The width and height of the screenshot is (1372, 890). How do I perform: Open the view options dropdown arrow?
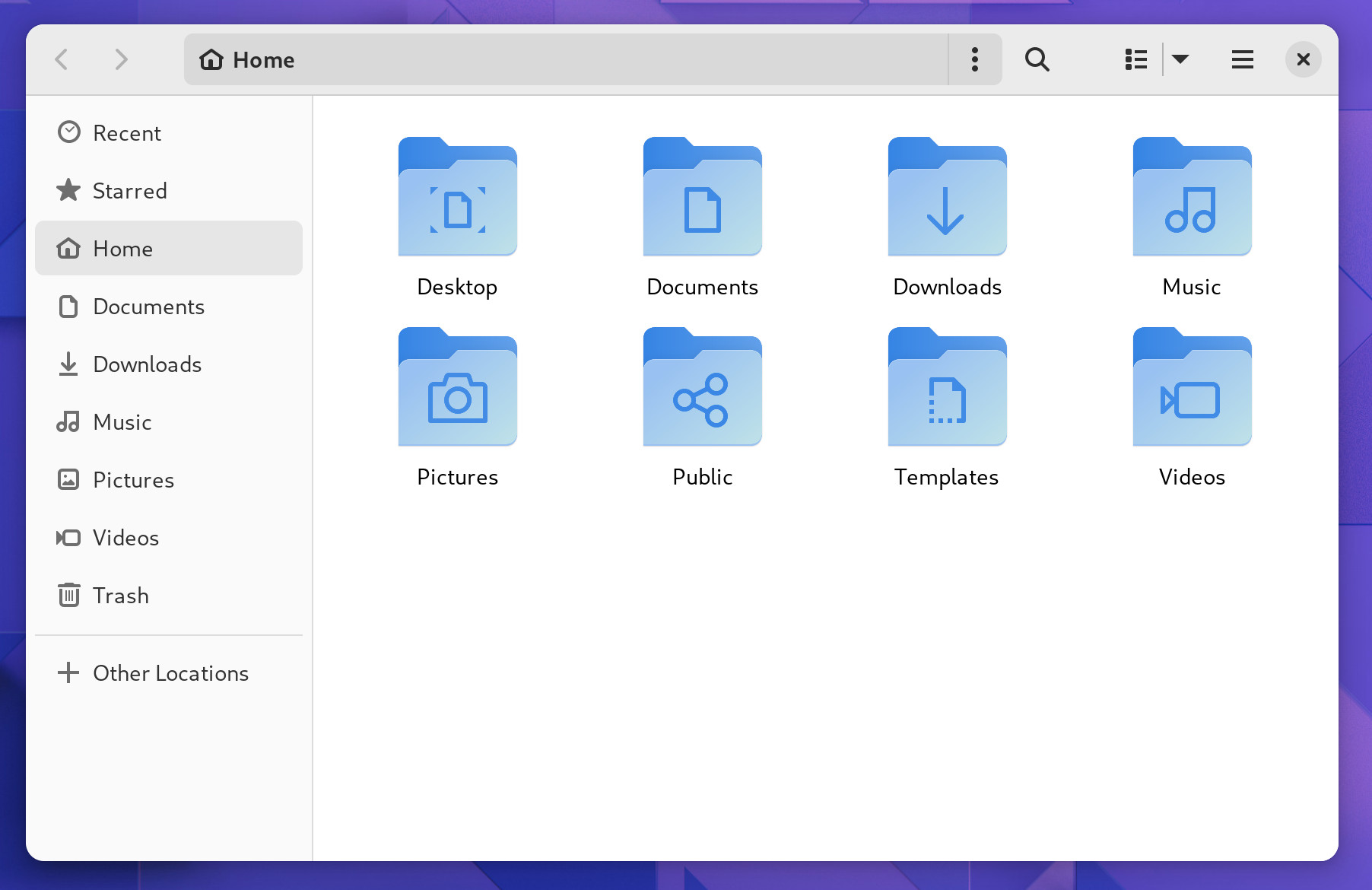coord(1180,59)
